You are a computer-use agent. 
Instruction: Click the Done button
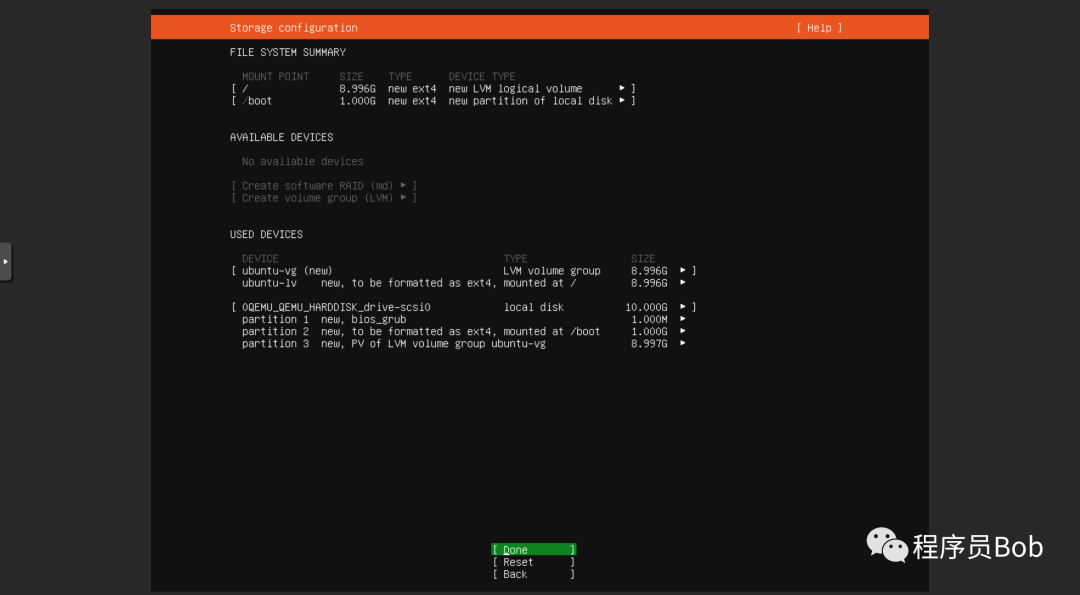point(533,550)
